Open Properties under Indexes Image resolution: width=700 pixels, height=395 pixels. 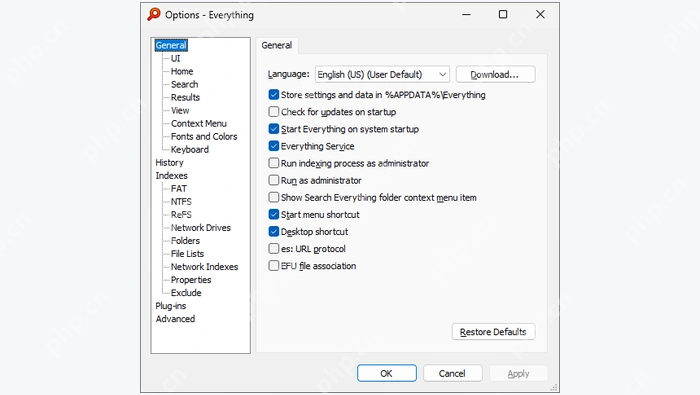click(x=191, y=280)
